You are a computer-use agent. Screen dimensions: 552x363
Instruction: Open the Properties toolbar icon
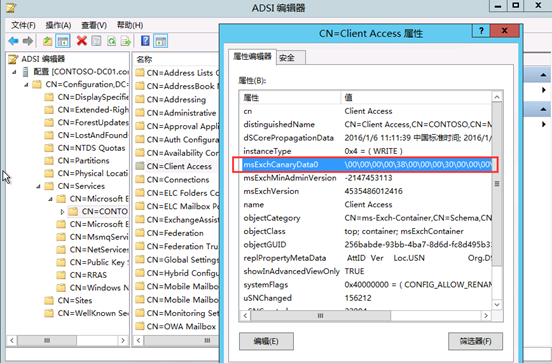pyautogui.click(x=96, y=41)
